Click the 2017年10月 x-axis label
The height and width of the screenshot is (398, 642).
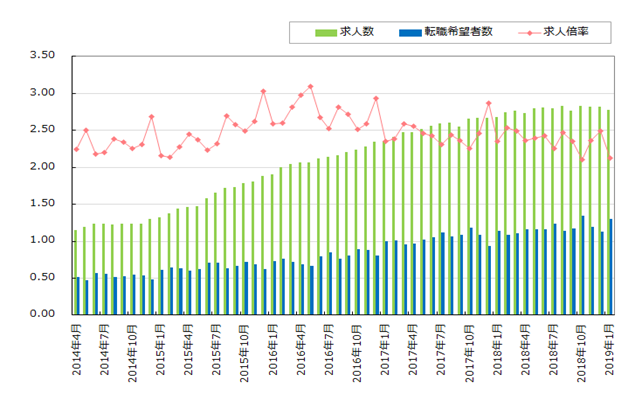point(469,353)
